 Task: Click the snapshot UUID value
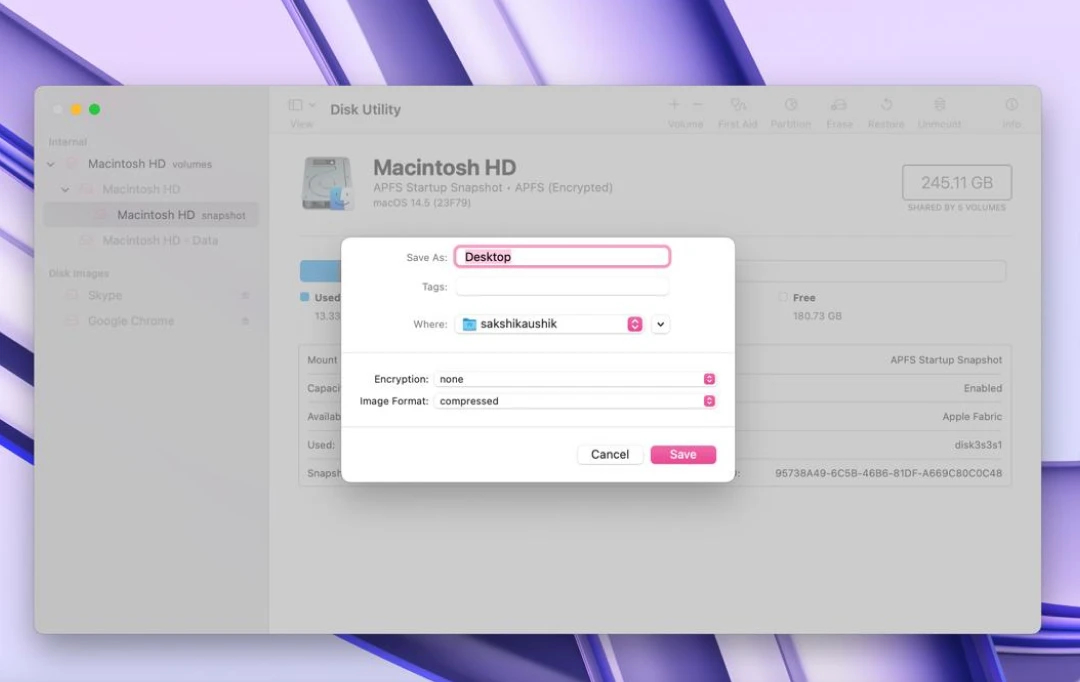click(889, 473)
